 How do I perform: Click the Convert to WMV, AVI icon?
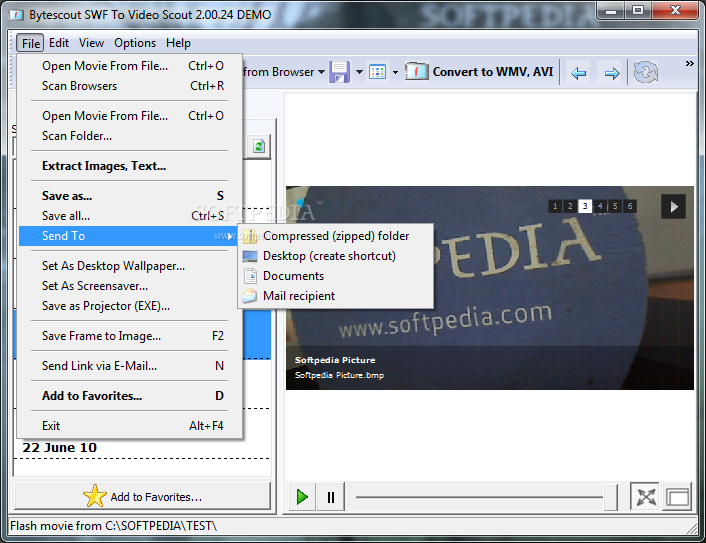(416, 72)
